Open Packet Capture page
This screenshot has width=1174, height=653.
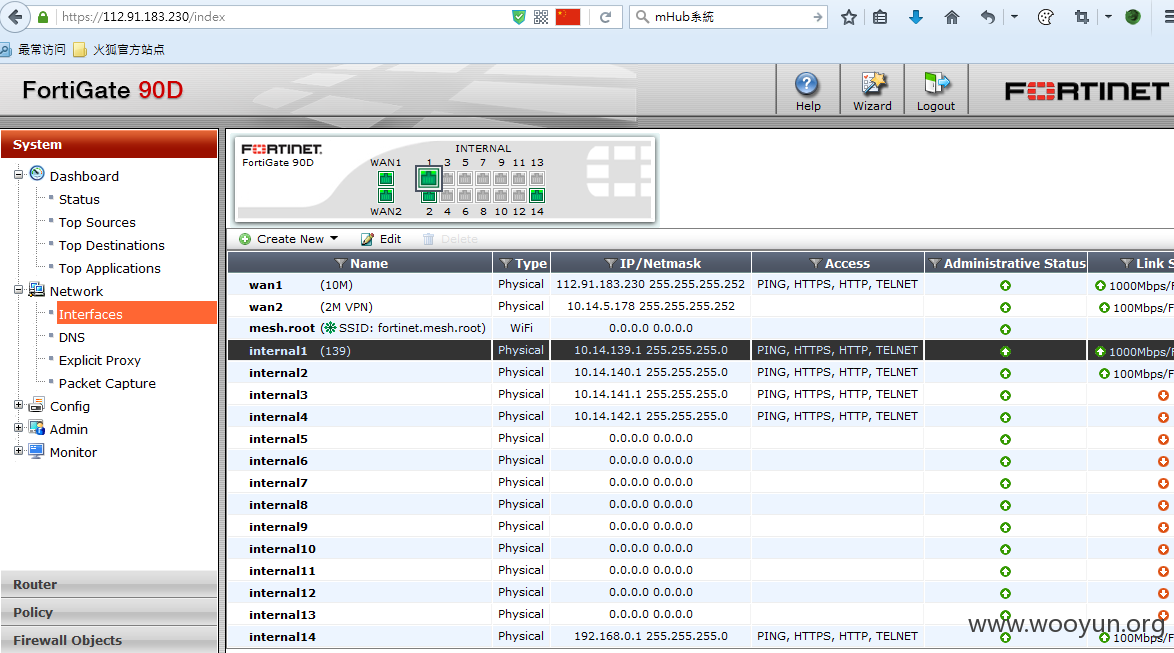(x=107, y=383)
